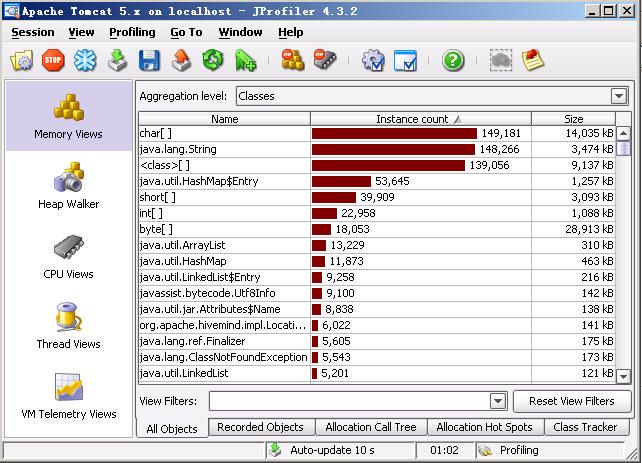Switch to Allocation Call Tree tab
This screenshot has height=463, width=642.
click(x=371, y=427)
